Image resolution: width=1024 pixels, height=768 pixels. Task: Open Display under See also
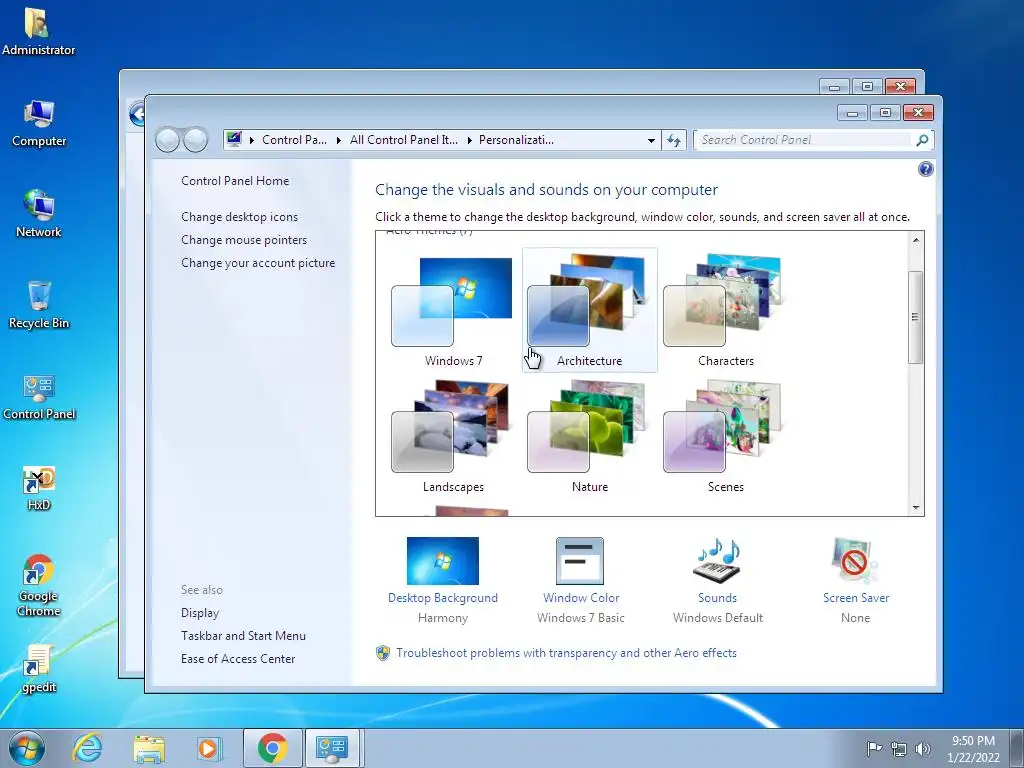(200, 613)
